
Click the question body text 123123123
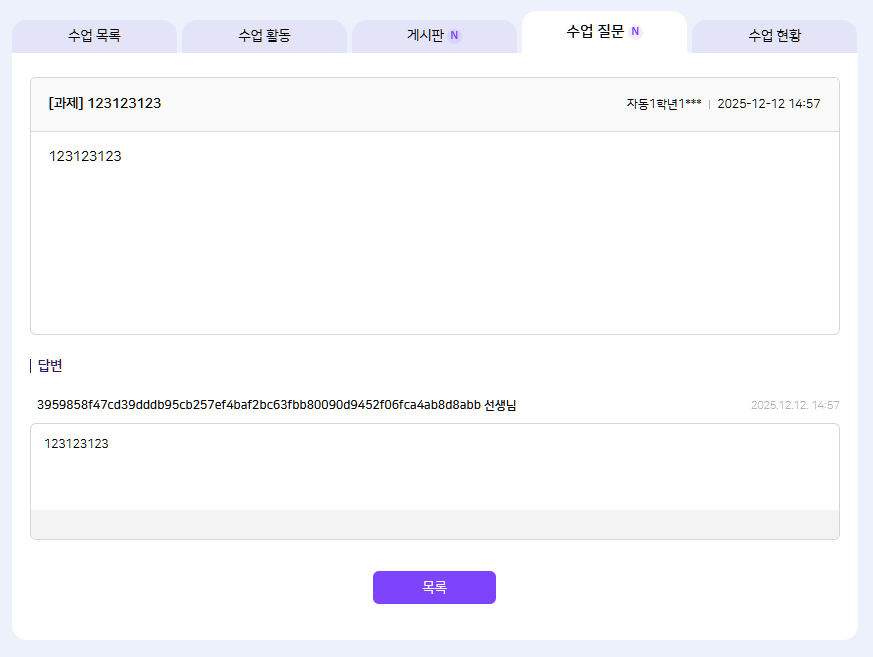coord(85,156)
